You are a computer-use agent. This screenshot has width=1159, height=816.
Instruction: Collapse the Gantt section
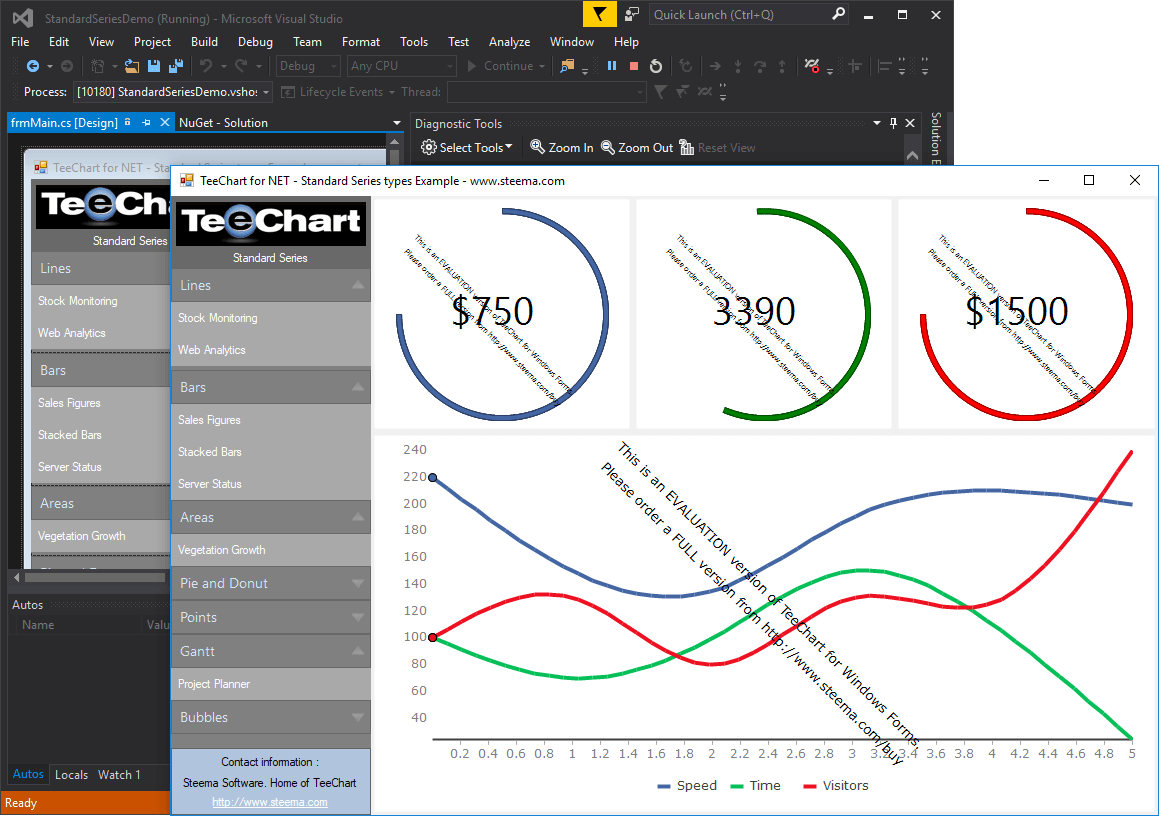click(358, 651)
